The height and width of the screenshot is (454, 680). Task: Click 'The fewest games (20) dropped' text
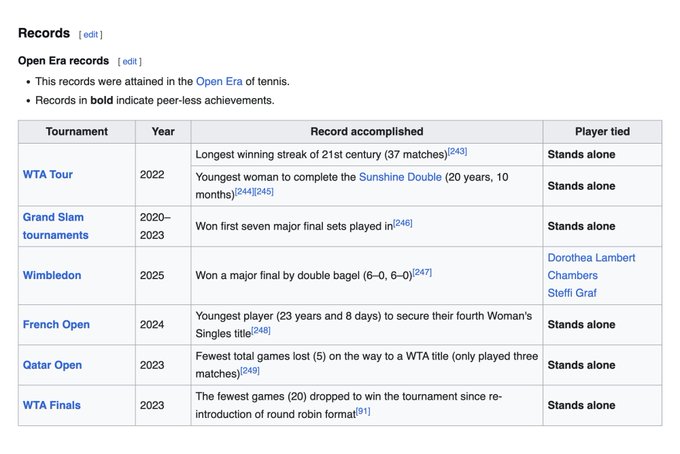[x=349, y=405]
